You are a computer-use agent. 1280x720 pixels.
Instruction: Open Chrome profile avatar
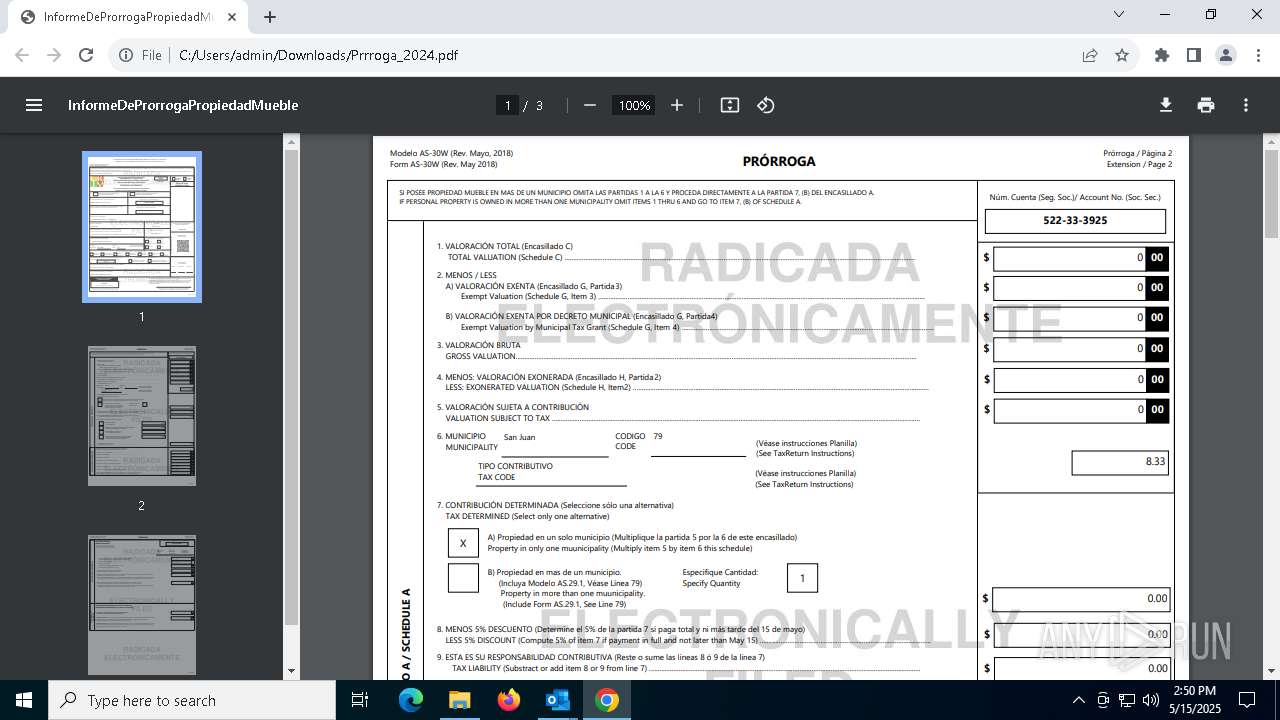click(1226, 55)
